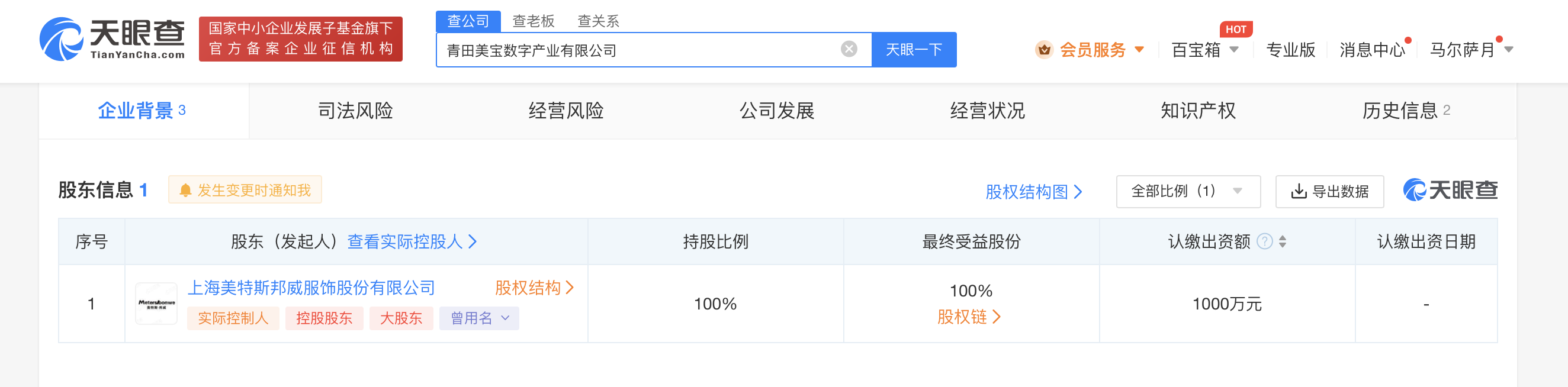Image resolution: width=1568 pixels, height=387 pixels.
Task: Click the 国家中小企业发展子基金旗下 red banner
Action: pyautogui.click(x=301, y=39)
